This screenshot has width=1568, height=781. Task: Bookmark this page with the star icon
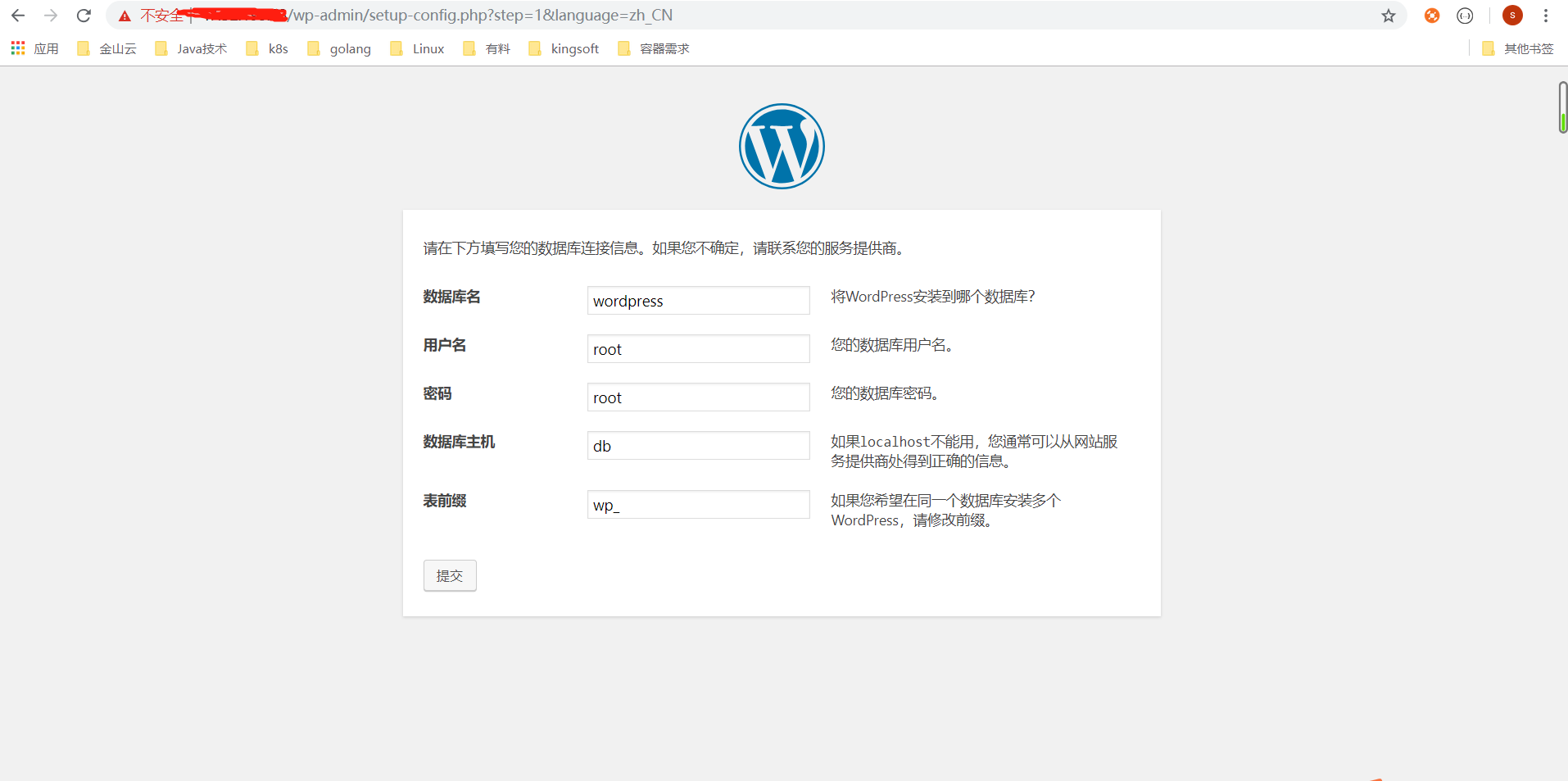(x=1388, y=16)
